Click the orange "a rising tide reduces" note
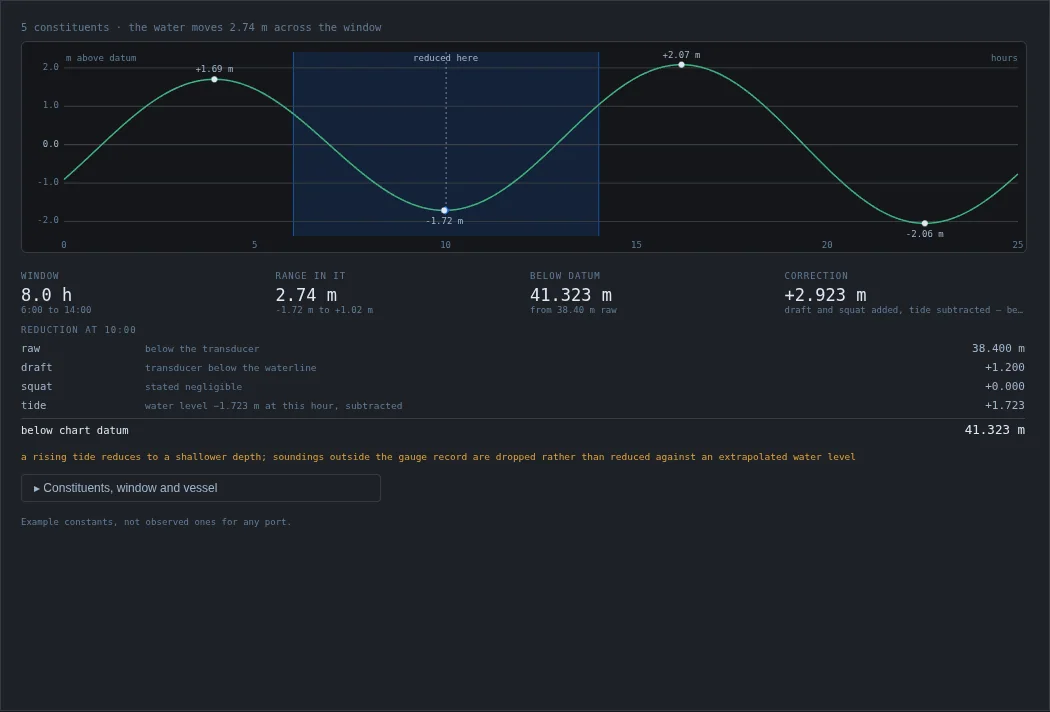 click(438, 457)
